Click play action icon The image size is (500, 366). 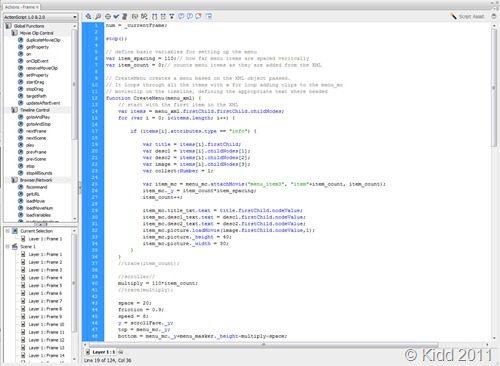21,145
